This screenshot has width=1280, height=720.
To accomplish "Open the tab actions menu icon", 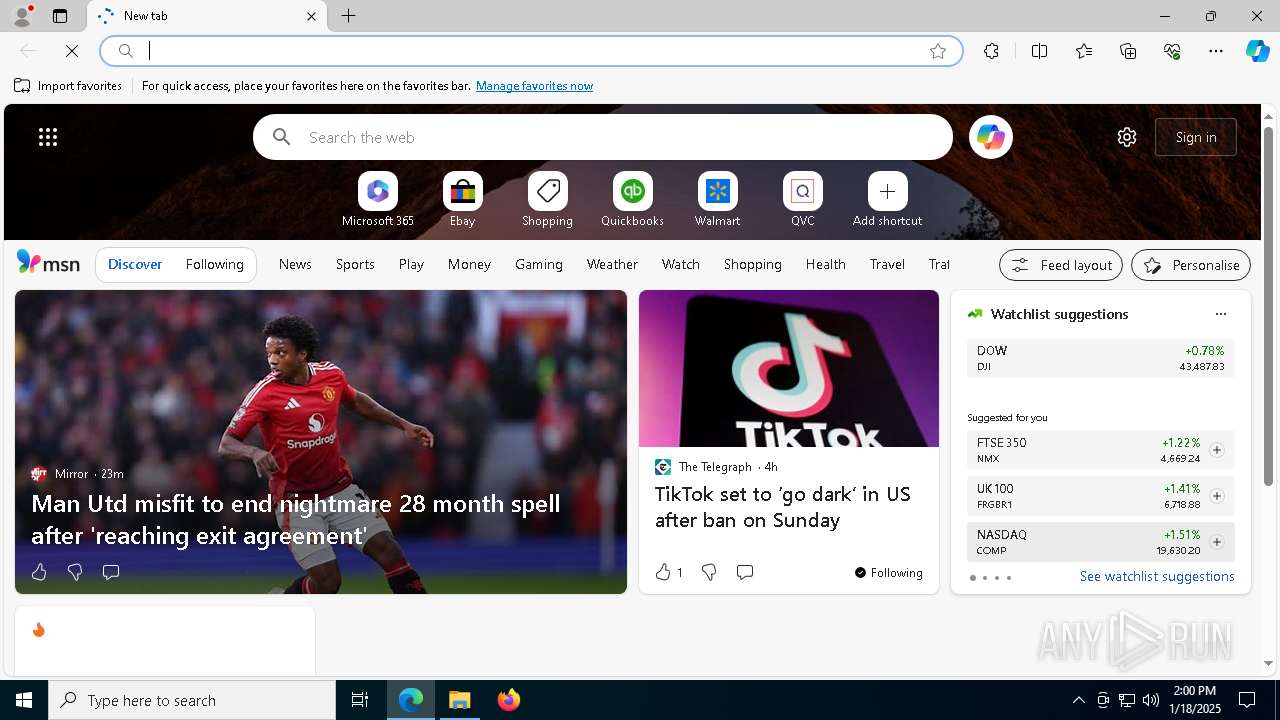I will tap(60, 16).
